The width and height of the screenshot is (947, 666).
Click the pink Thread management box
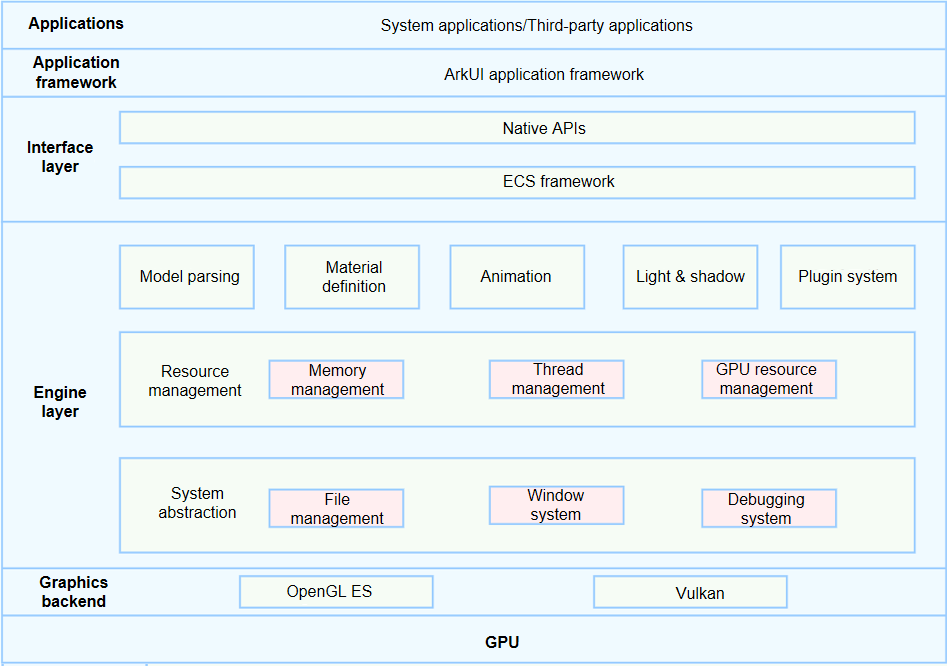(557, 379)
